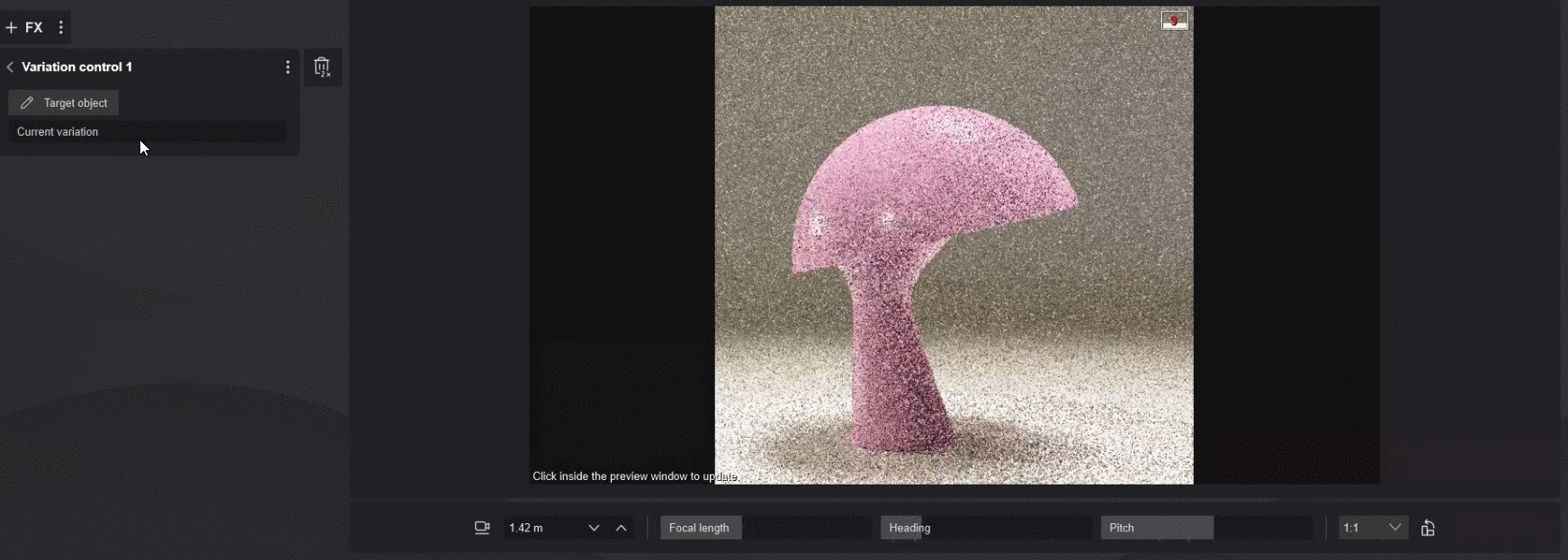Screen dimensions: 1568x560
Task: Click the Variation control 1 title
Action: pyautogui.click(x=77, y=67)
